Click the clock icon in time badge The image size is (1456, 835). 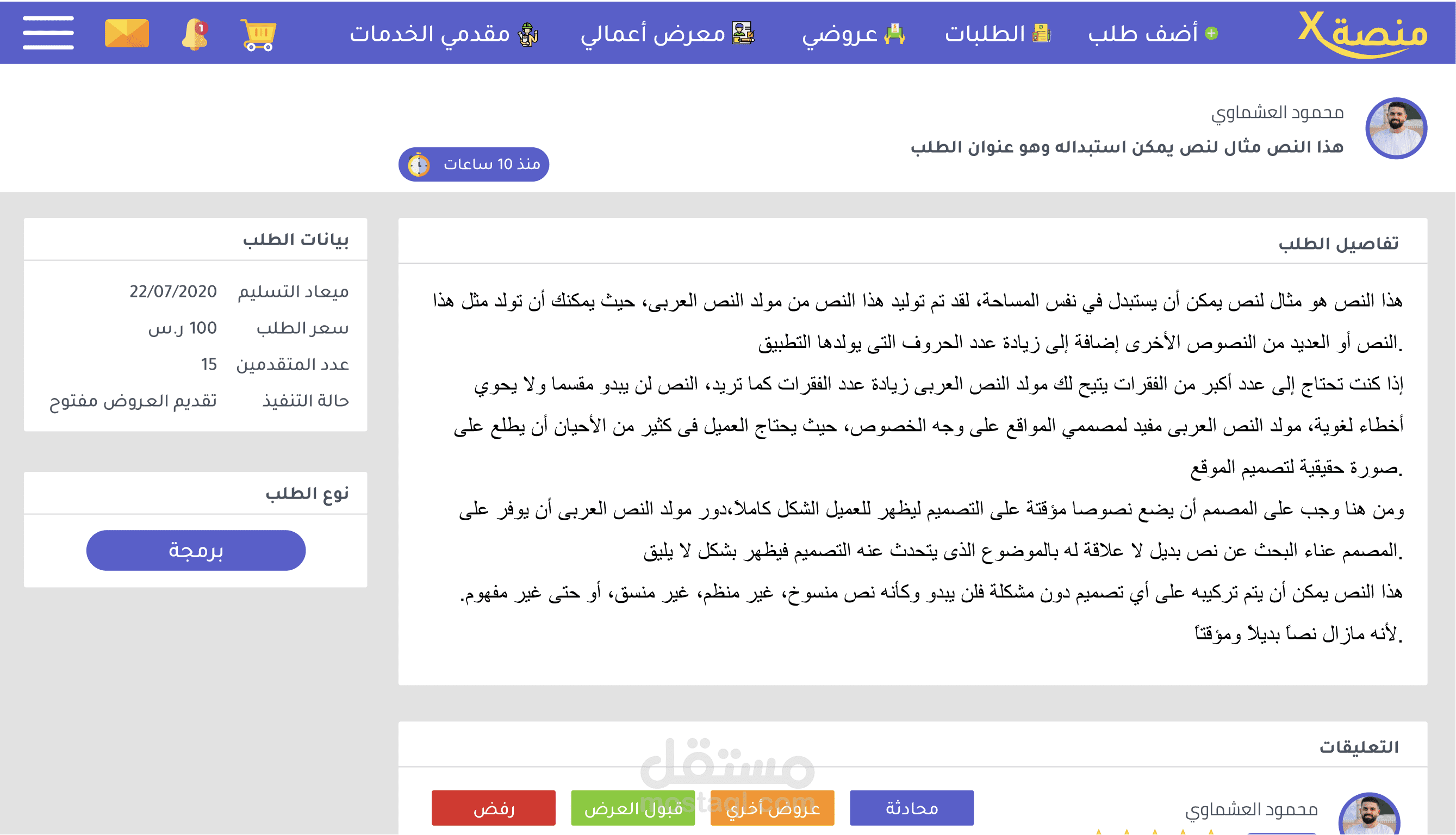[419, 165]
